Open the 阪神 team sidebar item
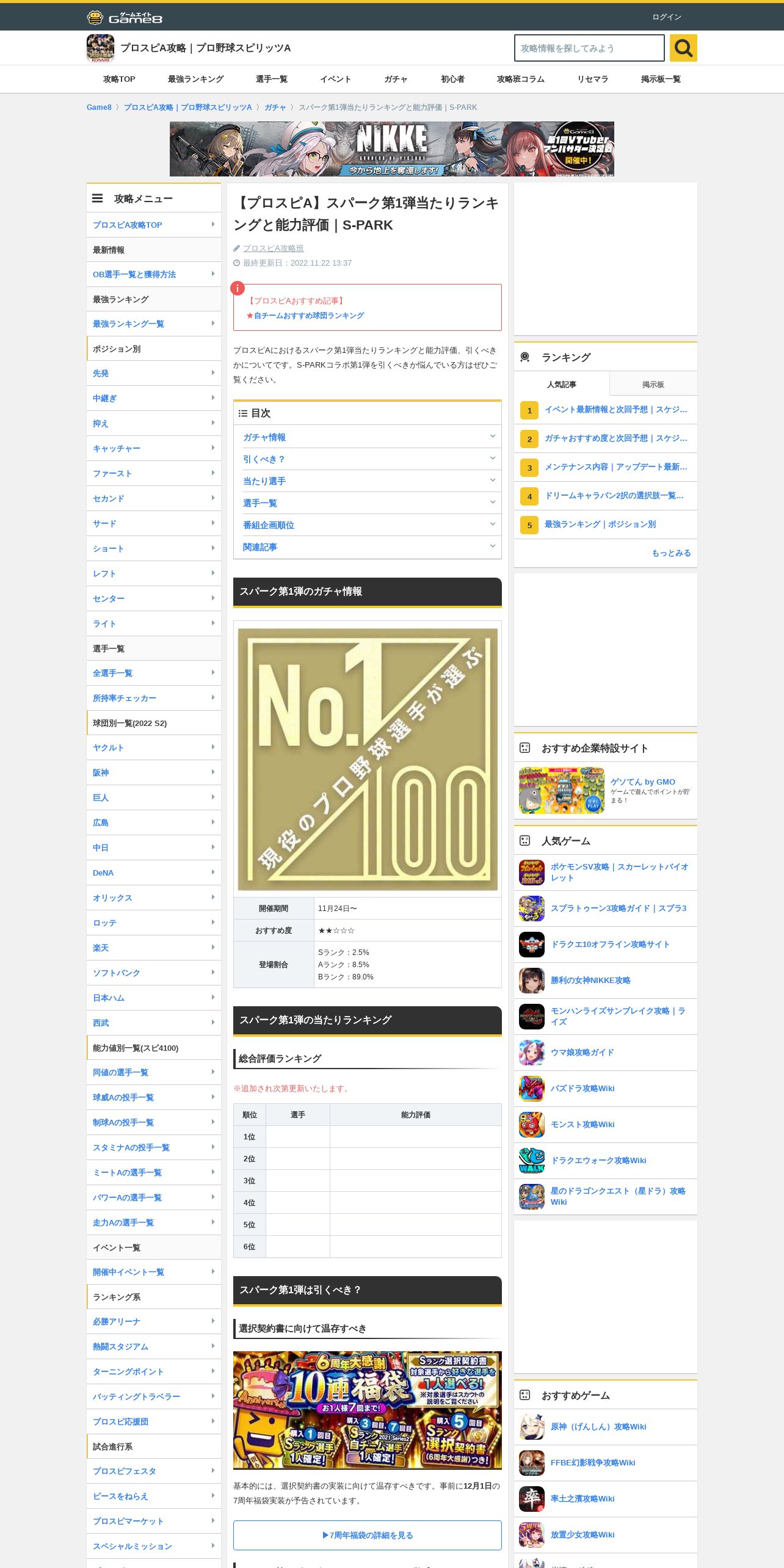The width and height of the screenshot is (784, 1568). click(x=154, y=772)
